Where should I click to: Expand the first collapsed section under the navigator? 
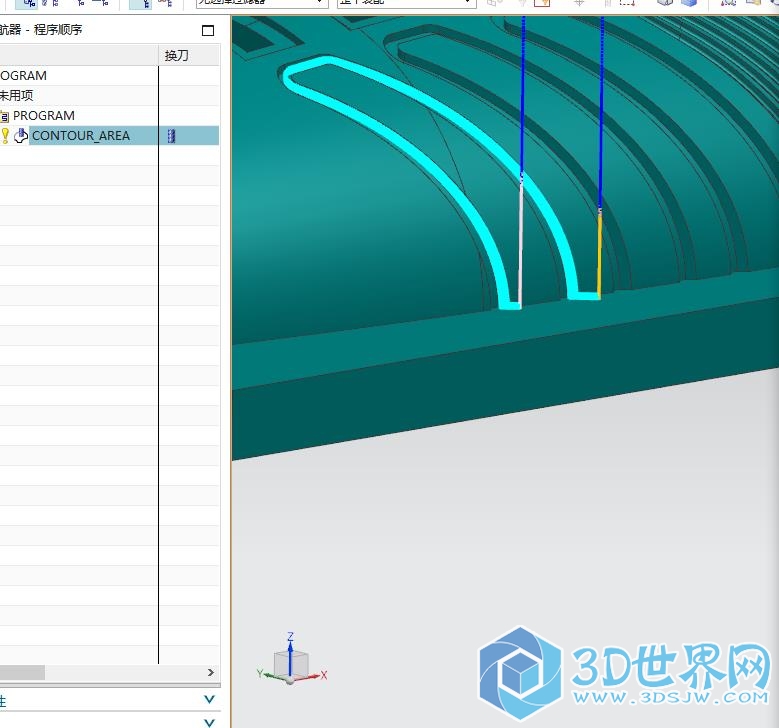point(210,699)
